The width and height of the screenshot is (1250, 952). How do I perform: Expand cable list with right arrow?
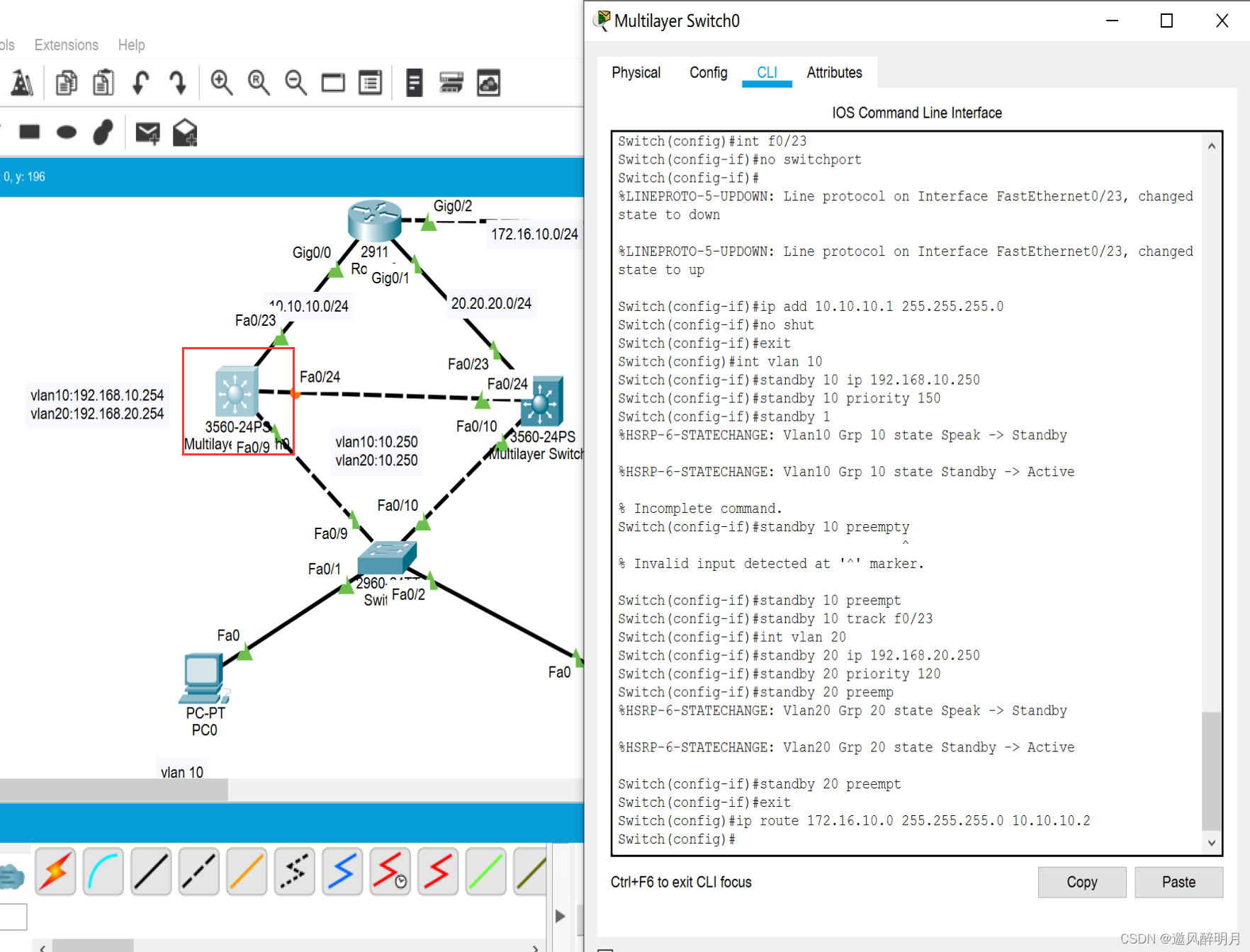[x=560, y=916]
